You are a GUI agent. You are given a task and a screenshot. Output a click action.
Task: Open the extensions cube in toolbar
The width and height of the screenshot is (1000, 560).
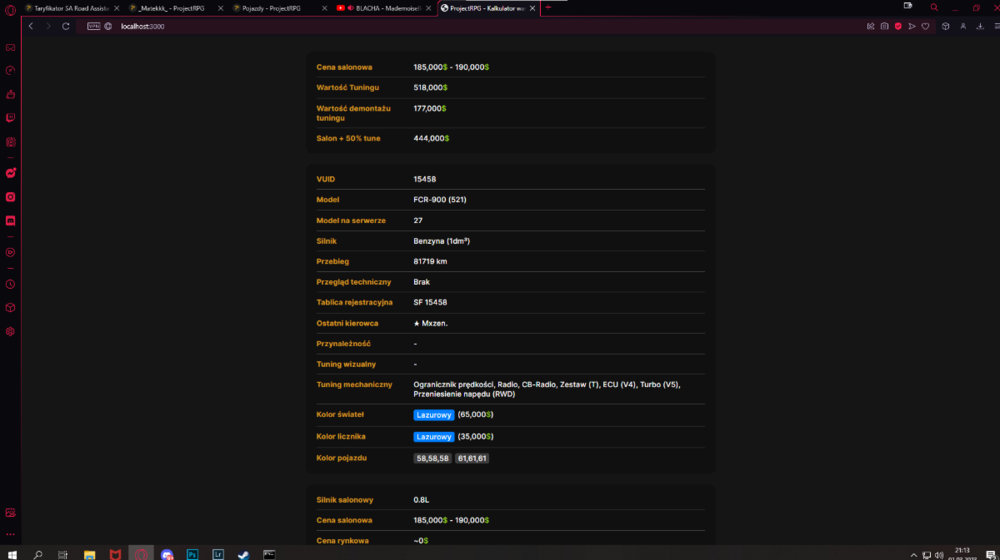pyautogui.click(x=946, y=26)
